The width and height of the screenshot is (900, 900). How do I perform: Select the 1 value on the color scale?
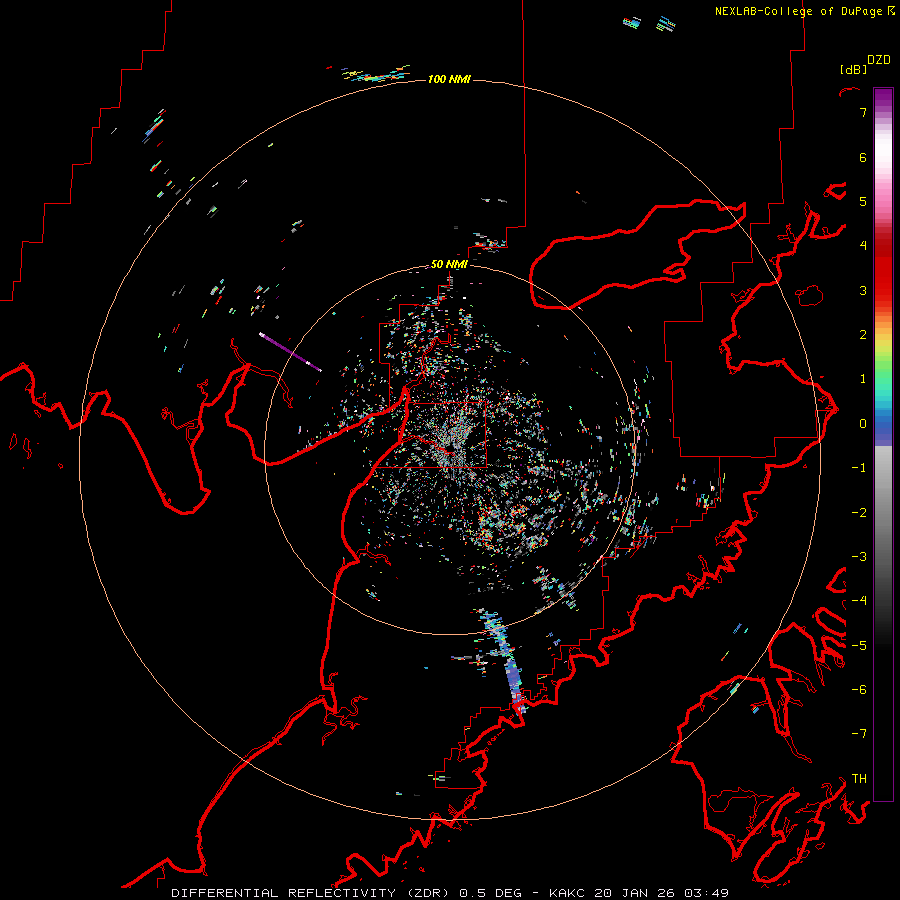(863, 379)
